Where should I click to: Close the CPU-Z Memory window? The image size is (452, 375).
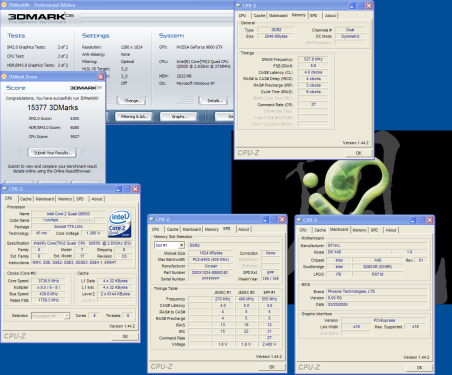369,6
